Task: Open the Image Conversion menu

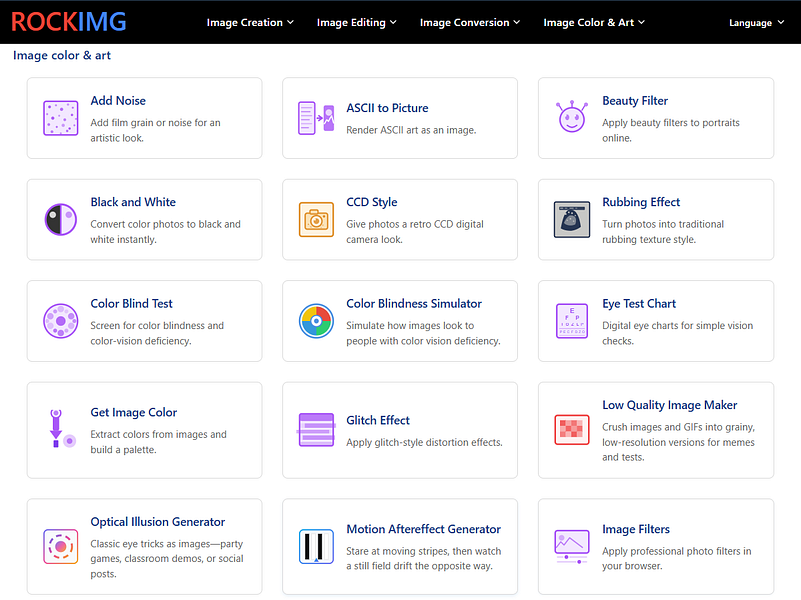Action: click(470, 22)
